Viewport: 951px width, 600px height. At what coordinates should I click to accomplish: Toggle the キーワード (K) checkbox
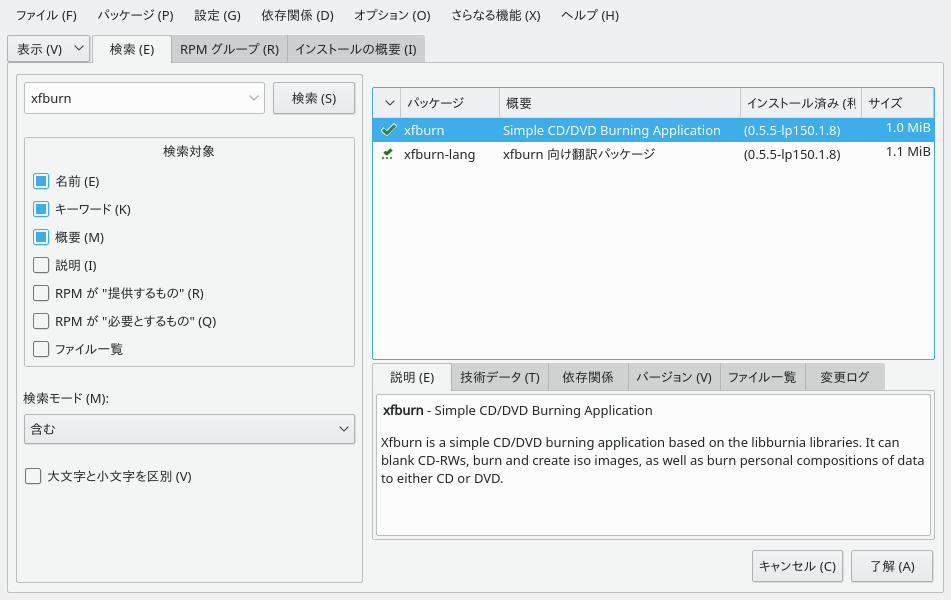[x=41, y=209]
